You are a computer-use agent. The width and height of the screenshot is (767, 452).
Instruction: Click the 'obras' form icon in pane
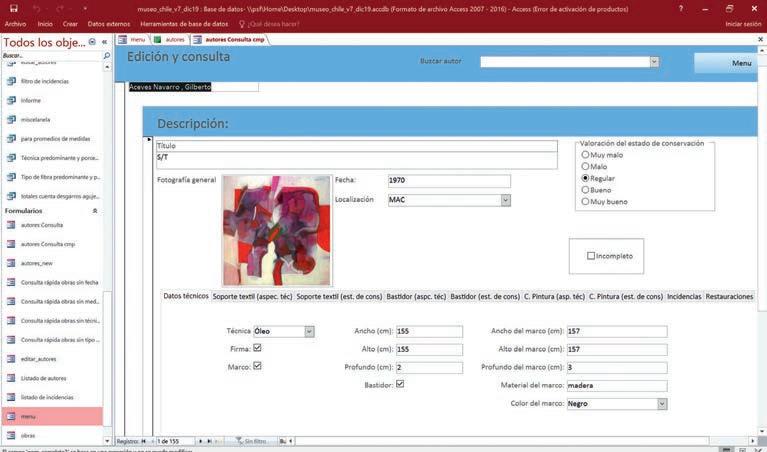(x=11, y=435)
